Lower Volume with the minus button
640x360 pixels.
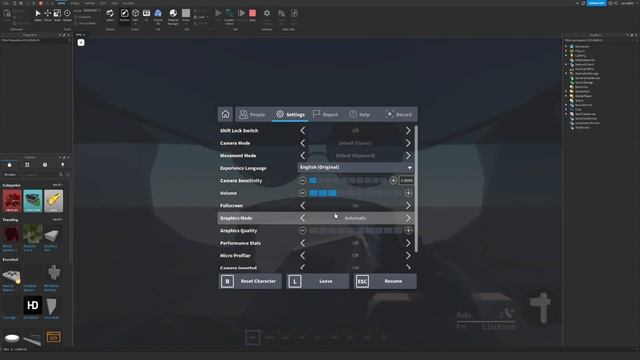tap(302, 193)
